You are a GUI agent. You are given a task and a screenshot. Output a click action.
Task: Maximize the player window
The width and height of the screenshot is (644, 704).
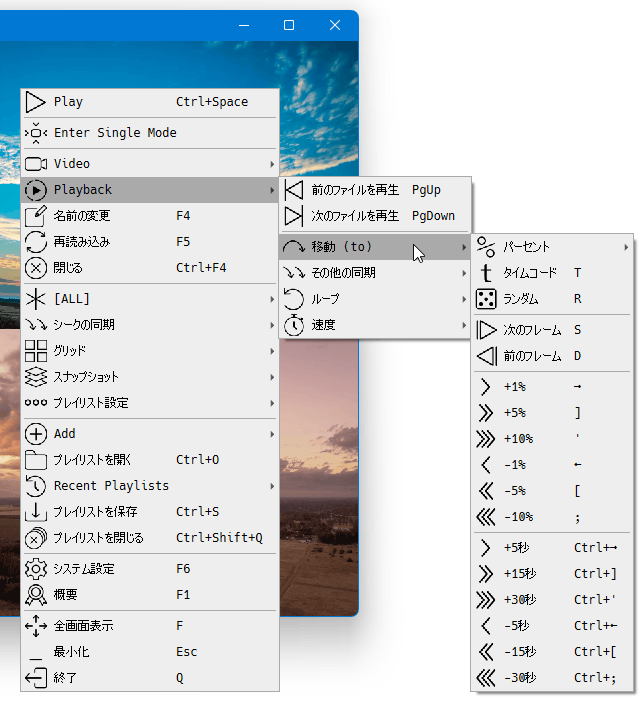(x=289, y=25)
